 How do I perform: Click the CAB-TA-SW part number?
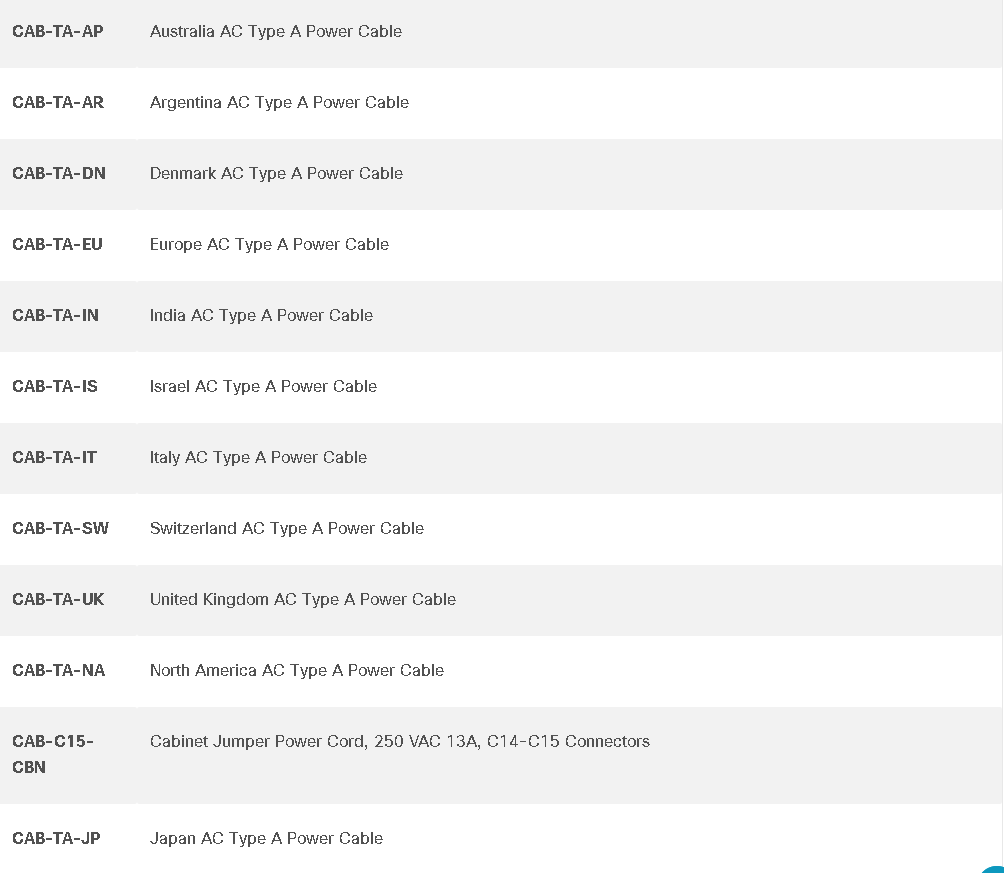coord(61,528)
